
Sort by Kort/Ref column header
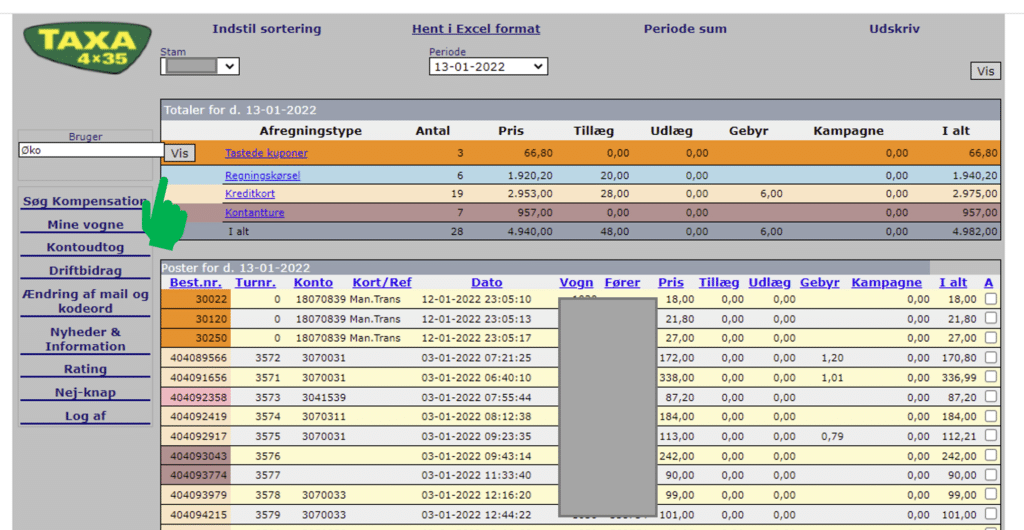(382, 283)
